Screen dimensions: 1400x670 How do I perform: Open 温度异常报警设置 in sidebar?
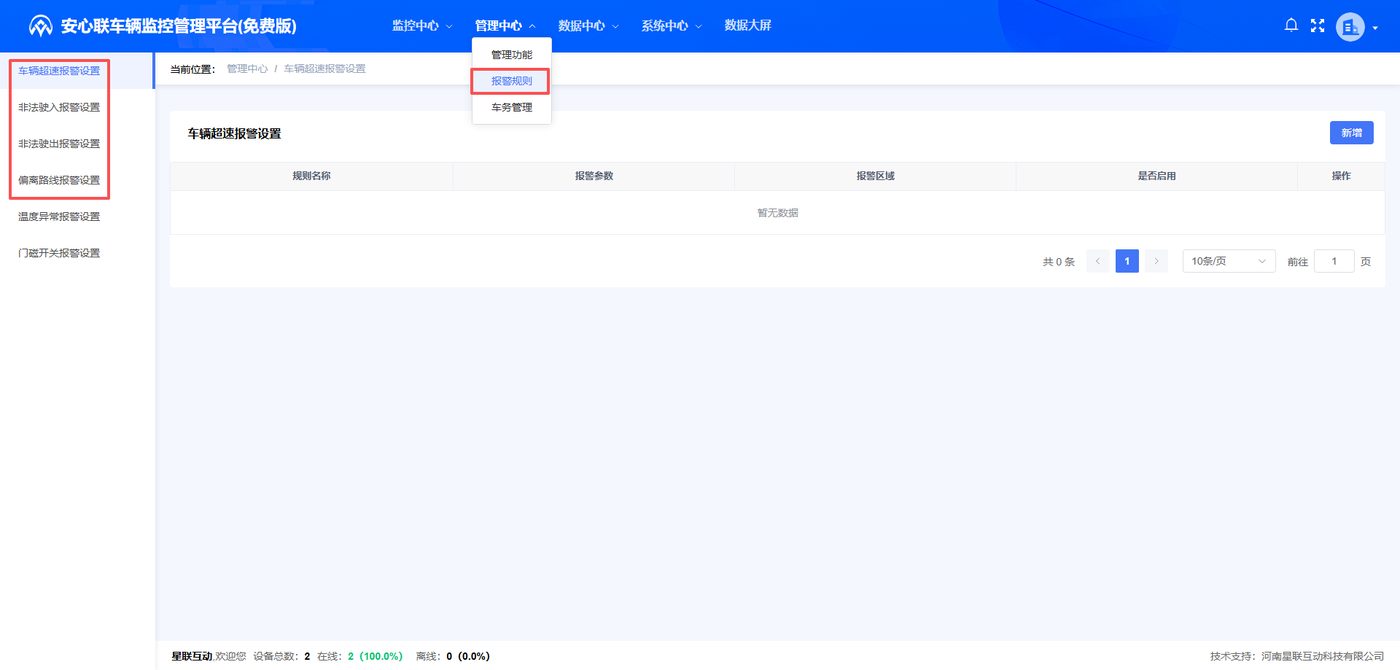[59, 216]
